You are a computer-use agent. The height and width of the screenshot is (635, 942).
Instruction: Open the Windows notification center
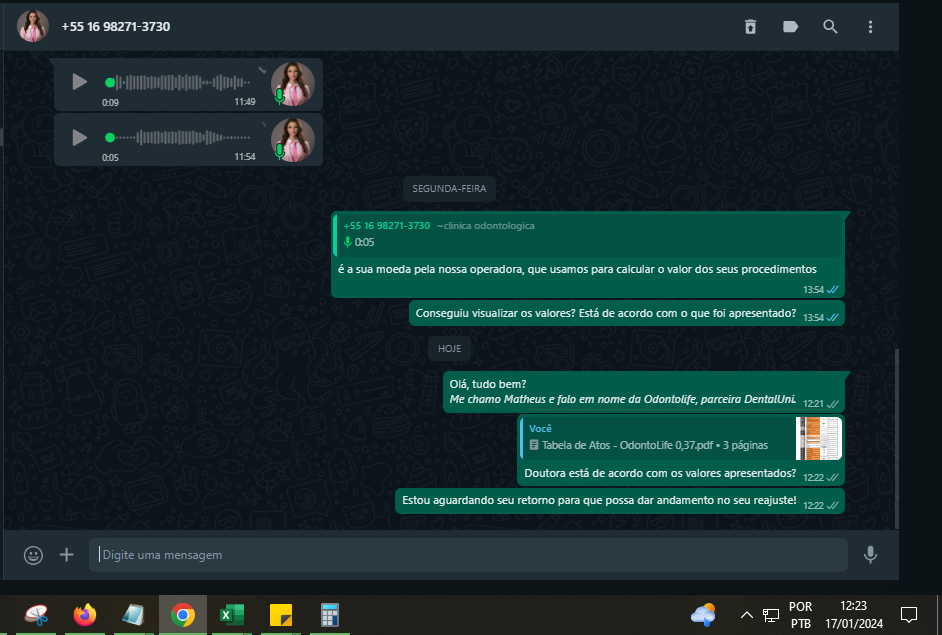click(x=909, y=615)
